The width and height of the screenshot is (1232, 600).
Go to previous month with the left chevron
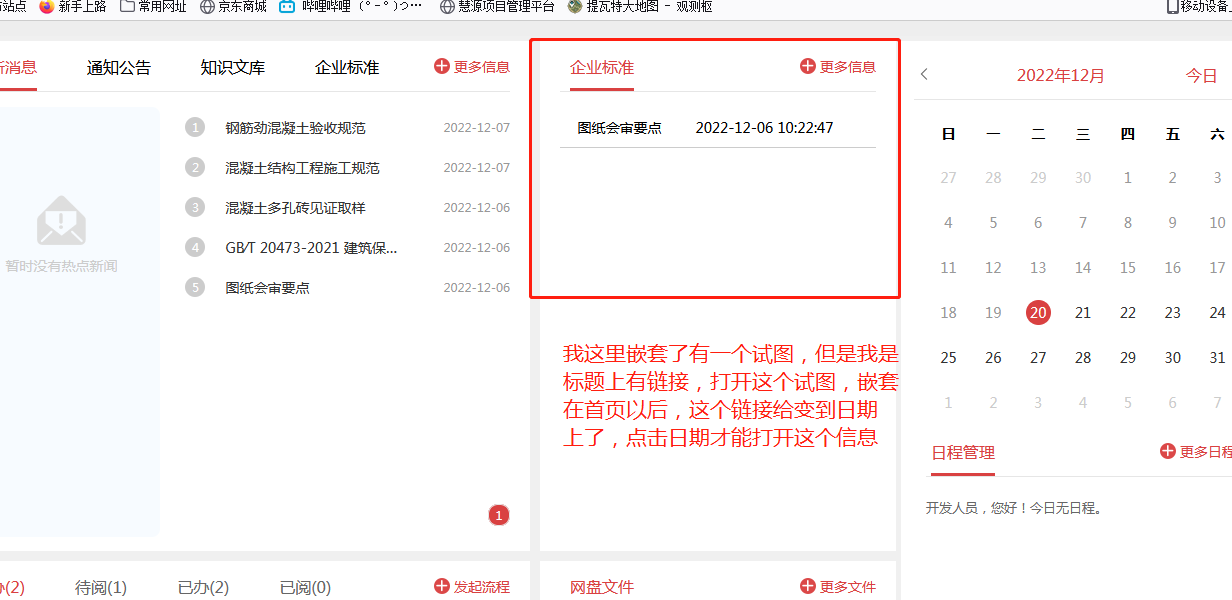pyautogui.click(x=924, y=74)
